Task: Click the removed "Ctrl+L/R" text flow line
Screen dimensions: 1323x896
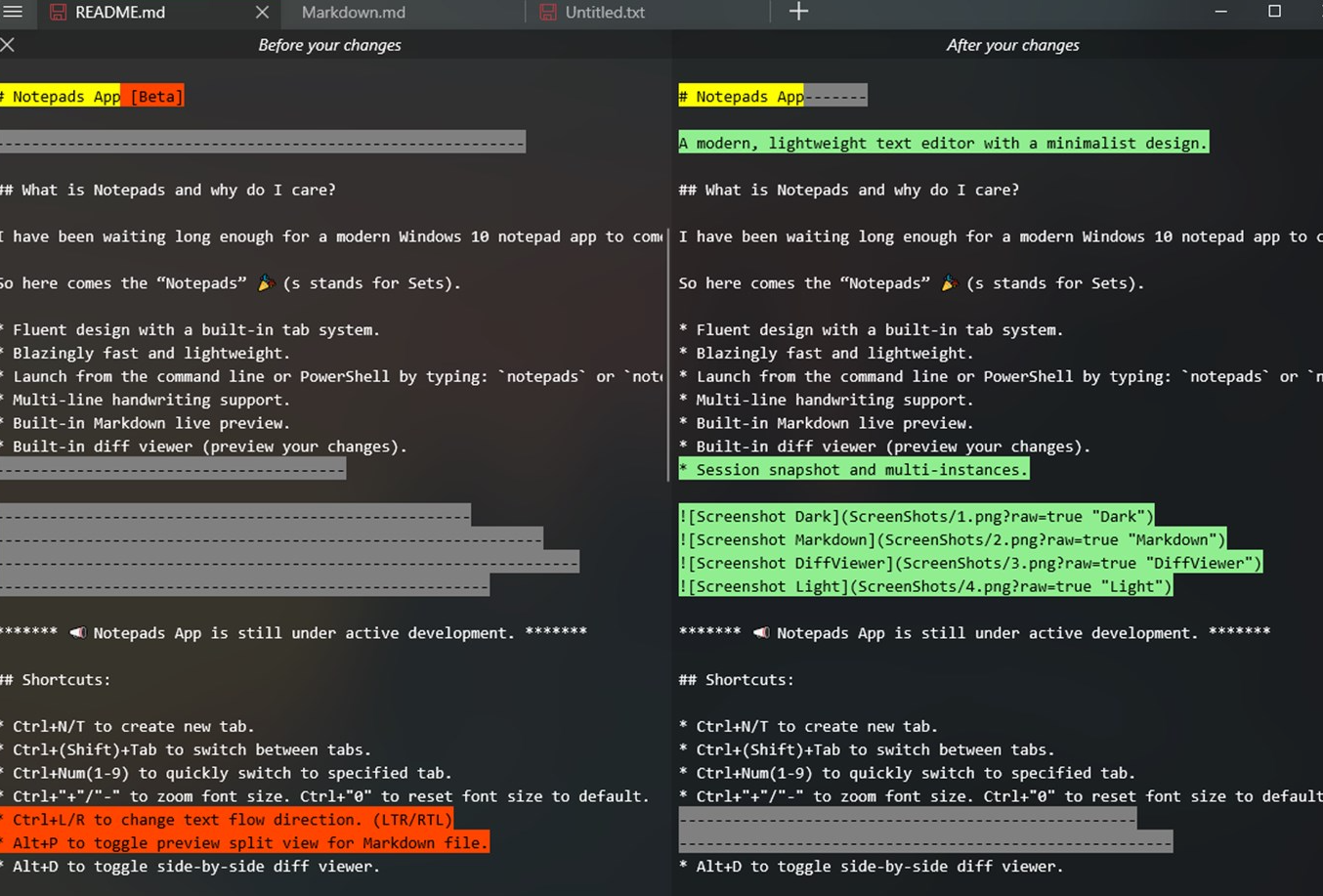Action: (227, 820)
